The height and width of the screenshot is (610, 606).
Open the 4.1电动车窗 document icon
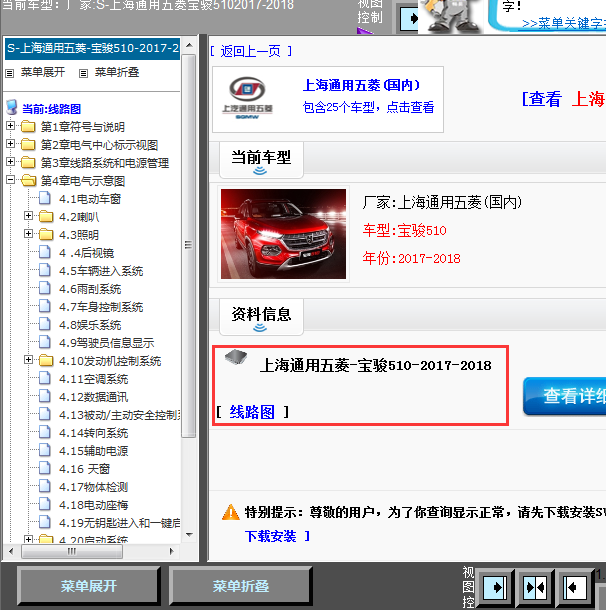[45, 198]
